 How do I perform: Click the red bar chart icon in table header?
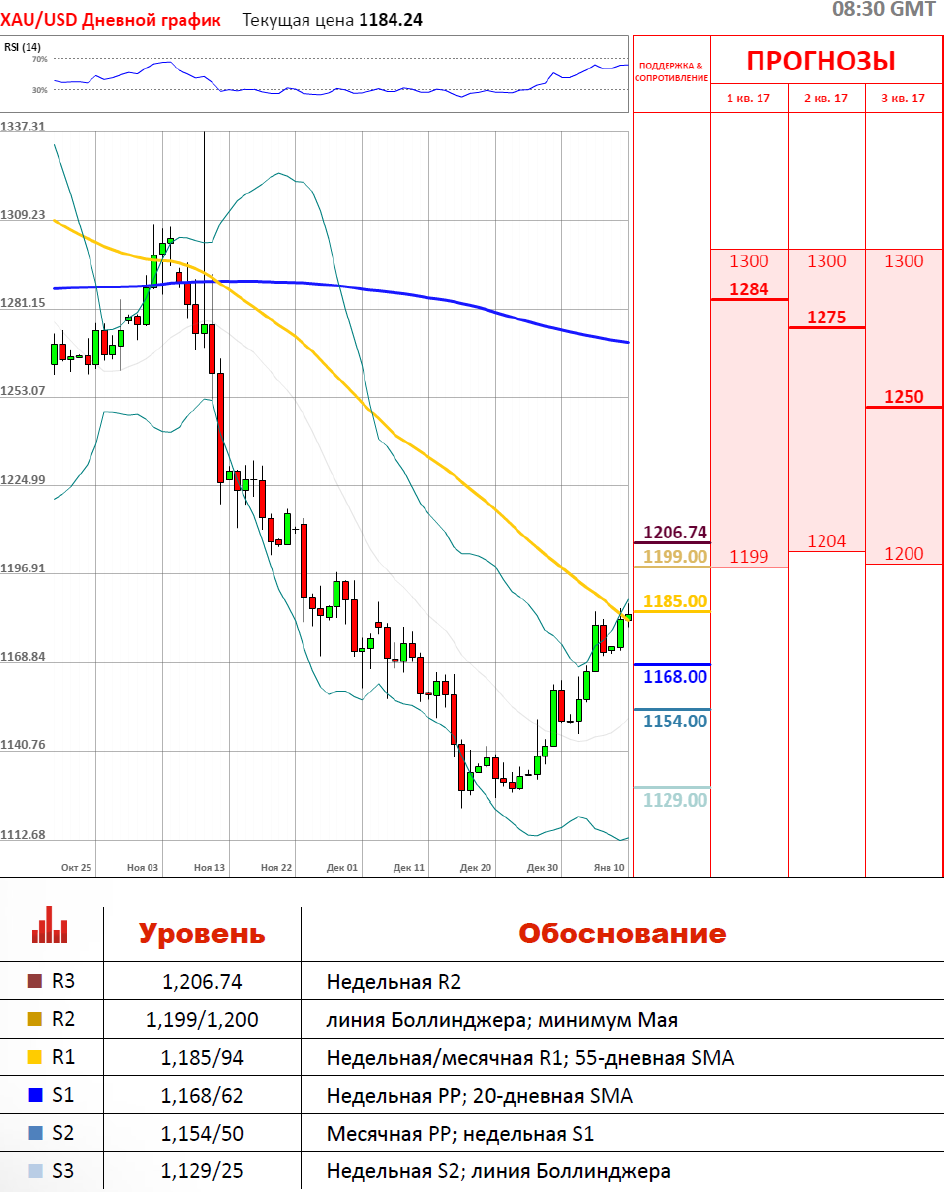49,926
